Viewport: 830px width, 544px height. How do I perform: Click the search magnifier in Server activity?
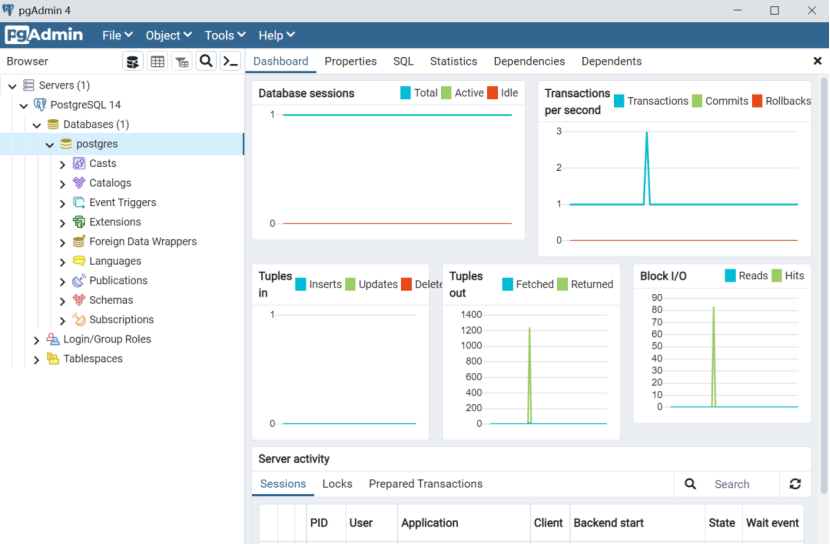[x=690, y=484]
